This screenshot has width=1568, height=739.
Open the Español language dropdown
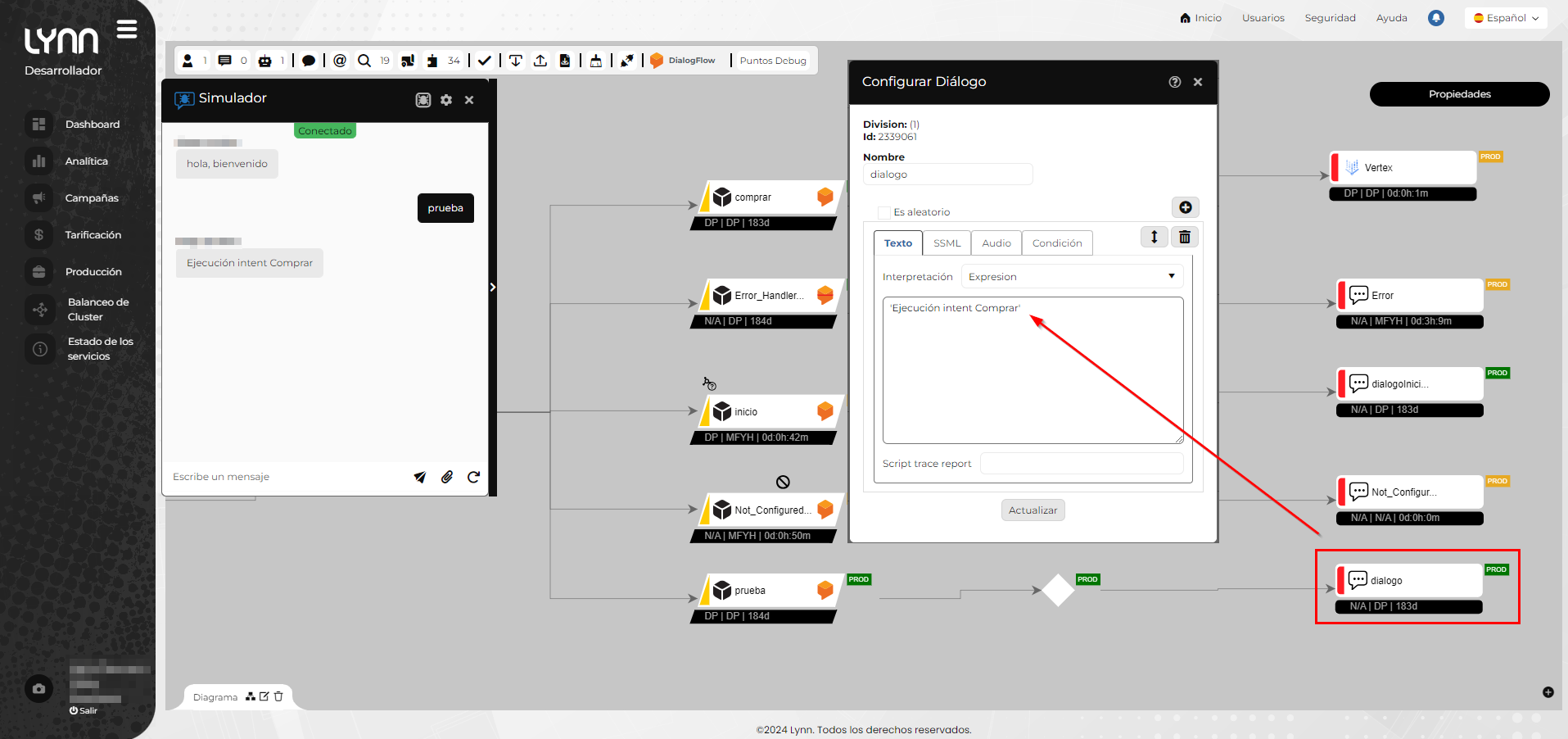point(1506,18)
